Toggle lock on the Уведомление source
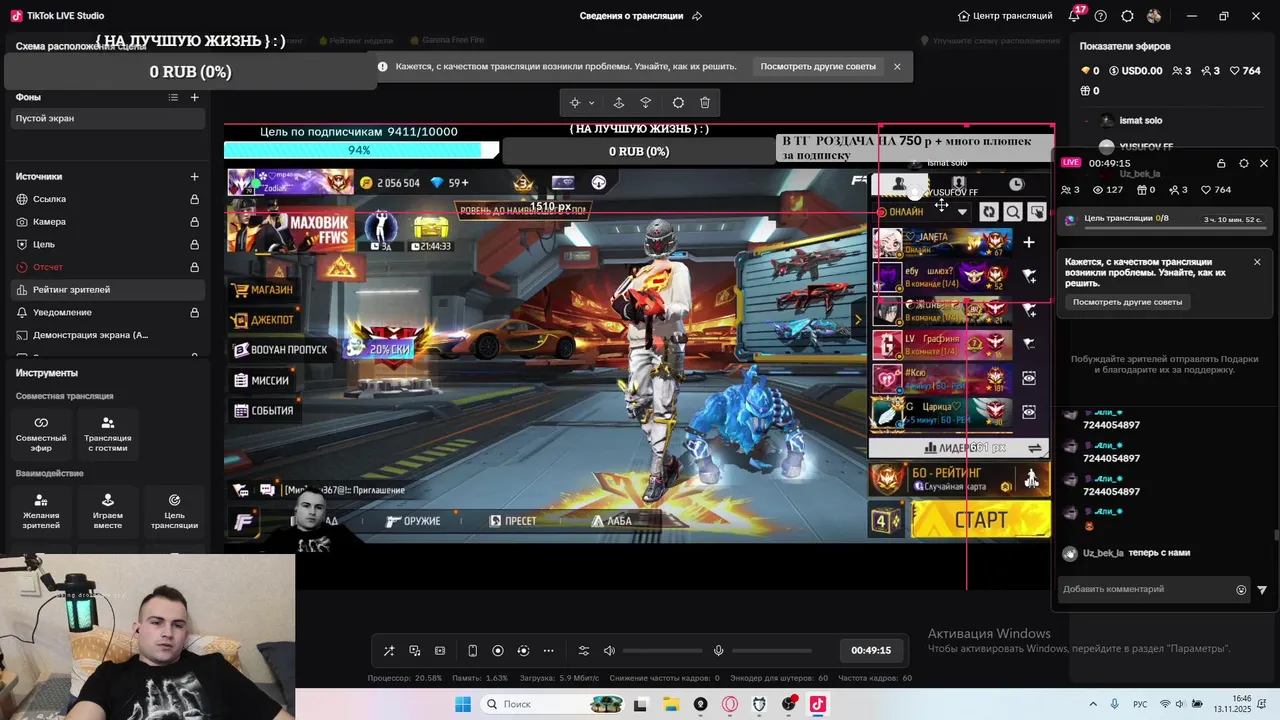The width and height of the screenshot is (1280, 720). click(194, 312)
